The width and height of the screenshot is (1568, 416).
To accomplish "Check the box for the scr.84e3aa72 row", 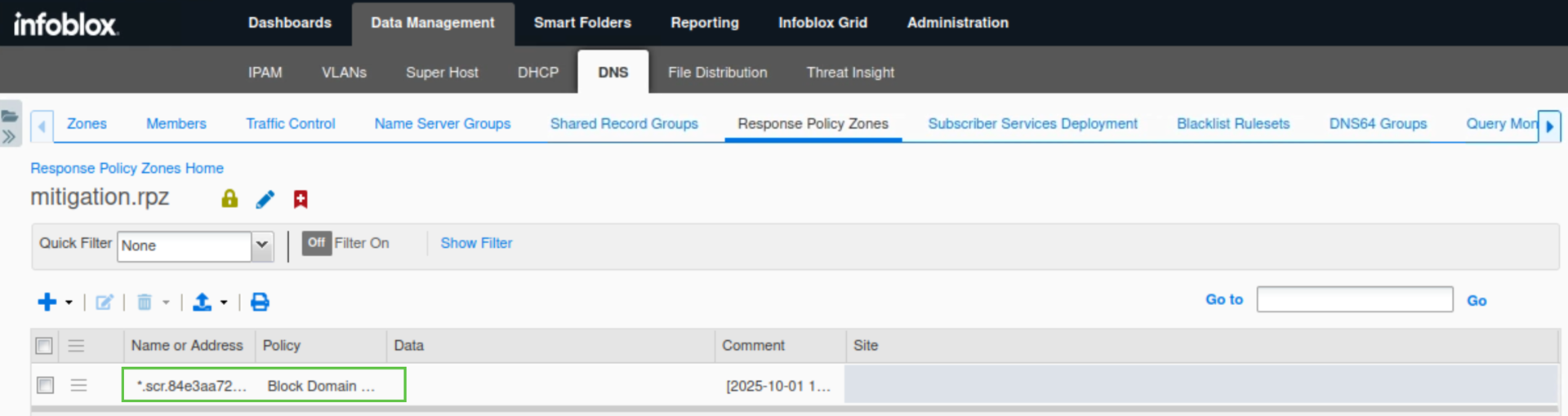I will click(46, 385).
